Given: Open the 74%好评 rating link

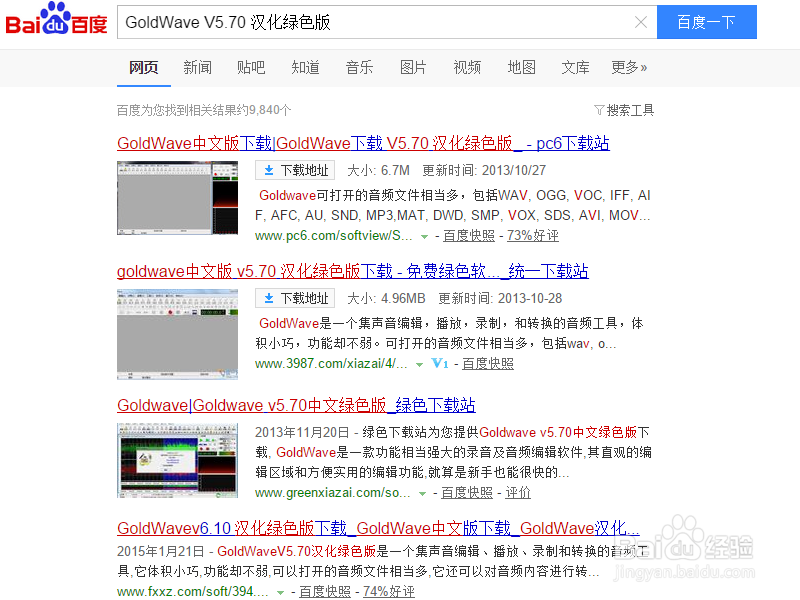Looking at the screenshot, I should coord(389,592).
